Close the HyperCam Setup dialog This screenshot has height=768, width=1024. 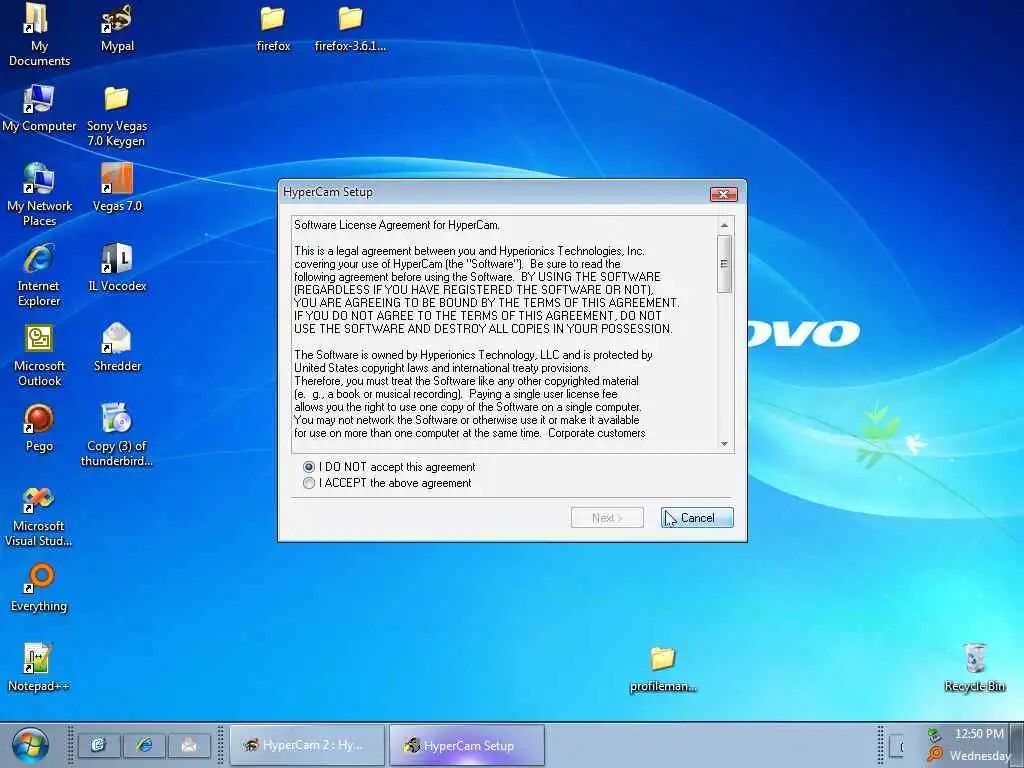(724, 194)
